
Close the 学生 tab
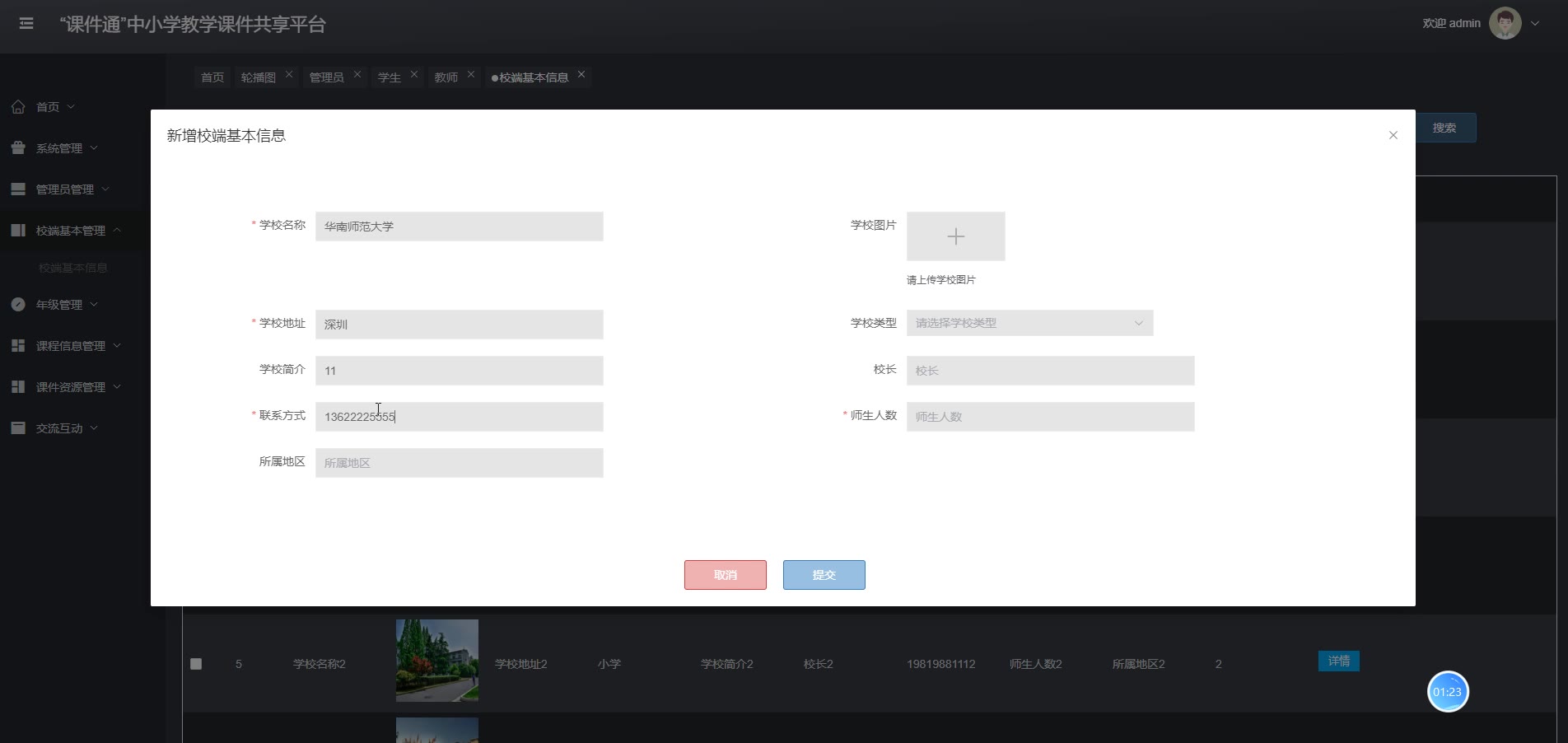[414, 74]
